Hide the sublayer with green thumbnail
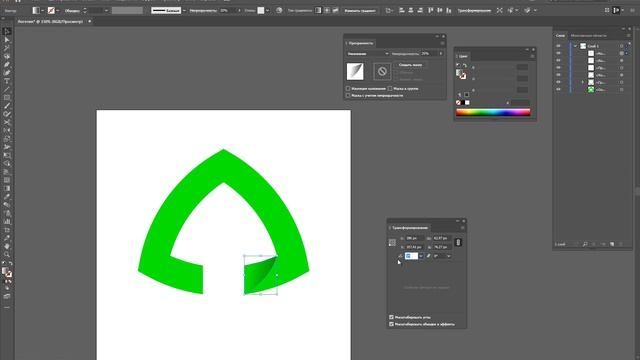The image size is (640, 360). (x=558, y=89)
